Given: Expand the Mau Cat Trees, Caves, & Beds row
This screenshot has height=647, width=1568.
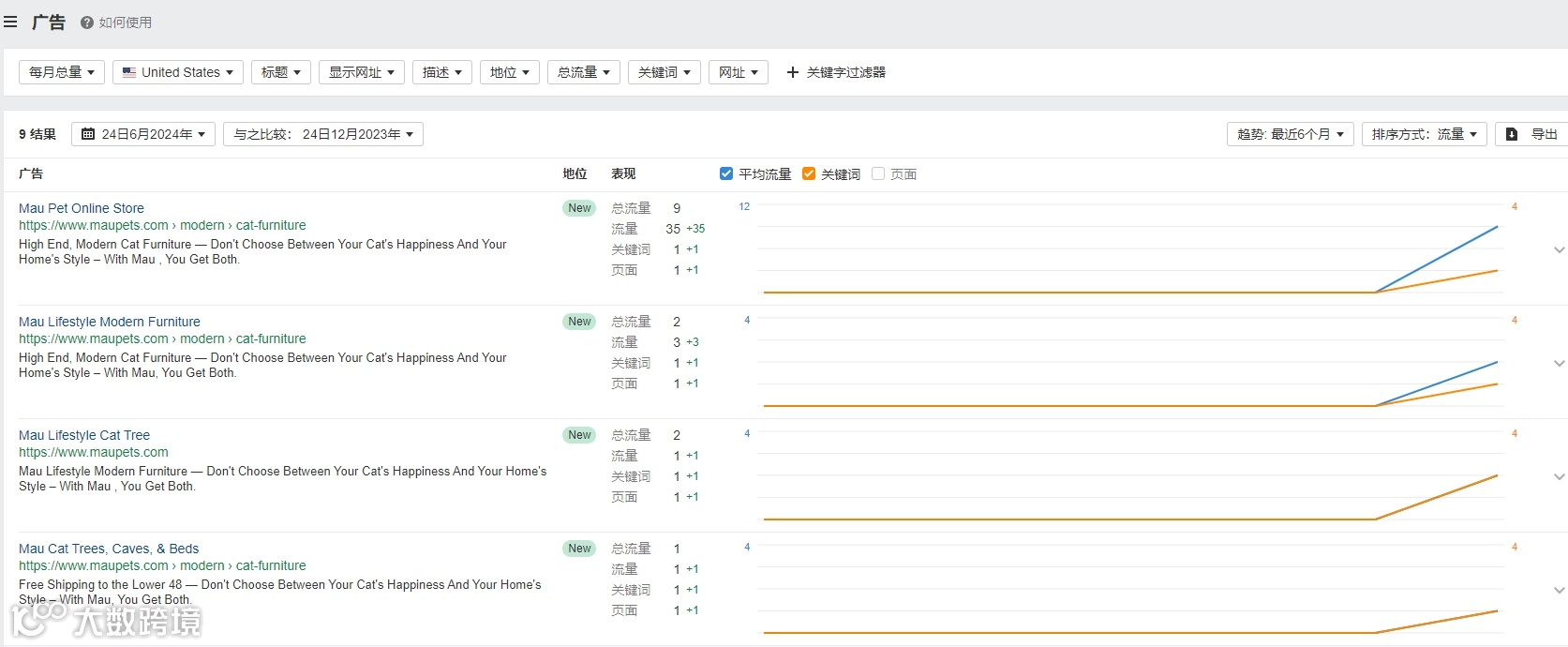Looking at the screenshot, I should [1560, 590].
